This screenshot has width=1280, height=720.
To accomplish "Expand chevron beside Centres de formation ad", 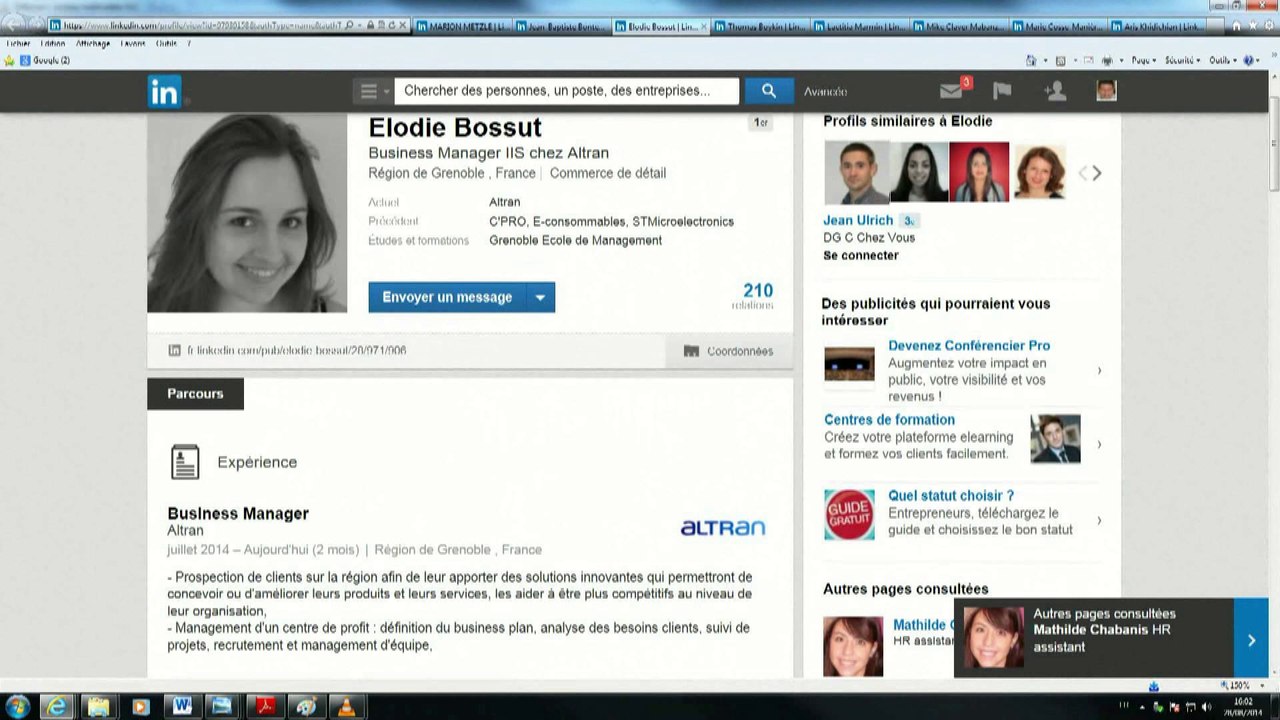I will 1099,445.
